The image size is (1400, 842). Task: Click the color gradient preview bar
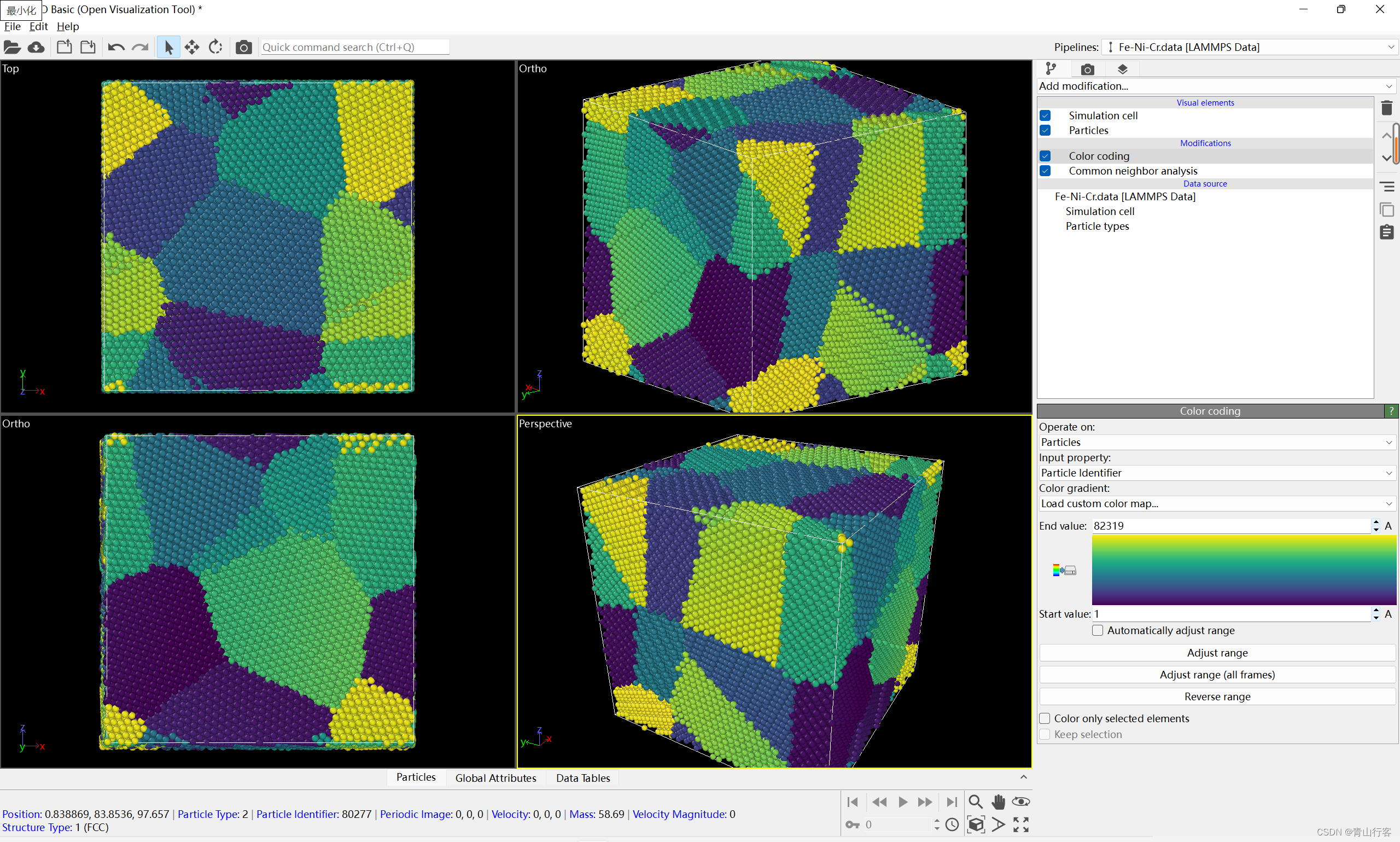point(1244,570)
